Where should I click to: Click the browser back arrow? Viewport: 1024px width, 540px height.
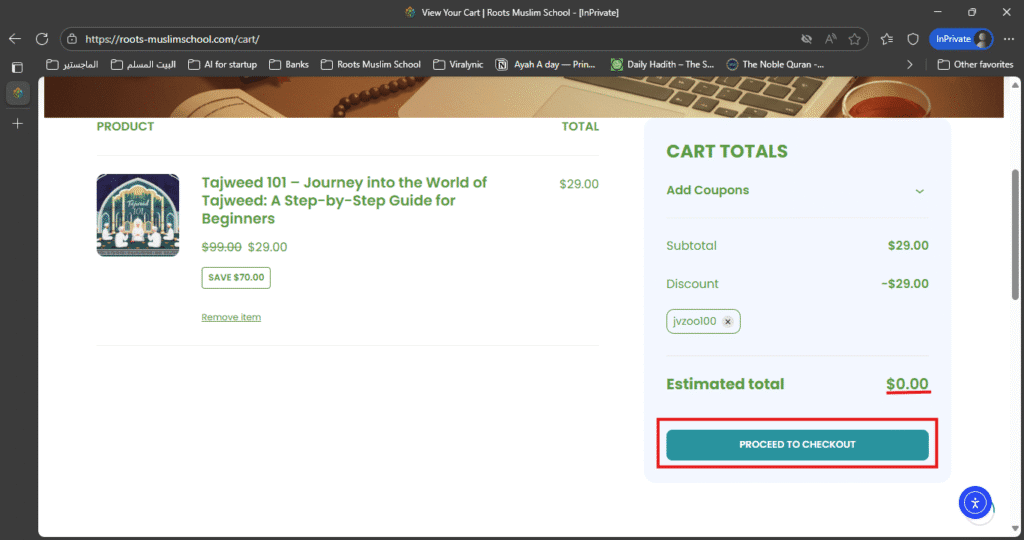[15, 39]
